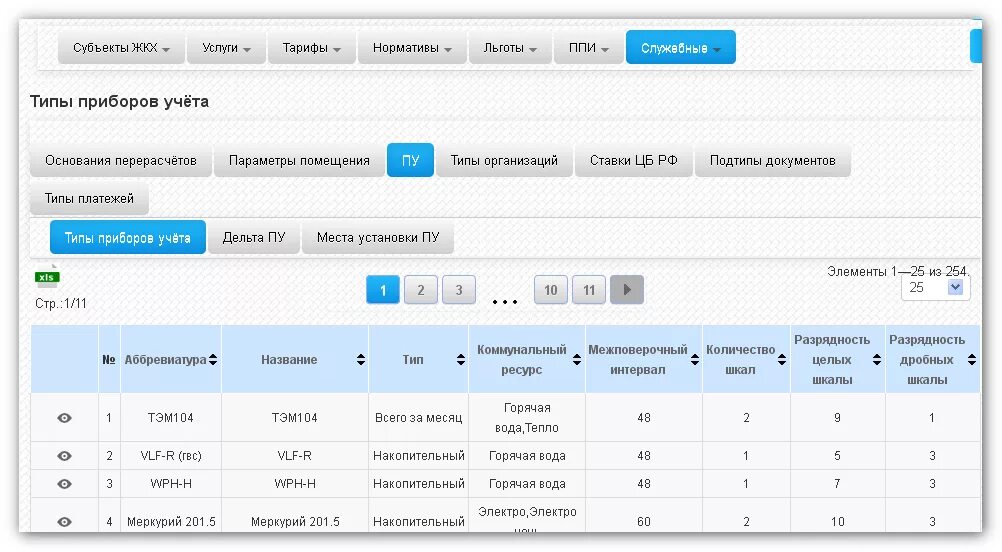Switch to Типы организаций tab
The width and height of the screenshot is (1002, 552).
point(504,160)
